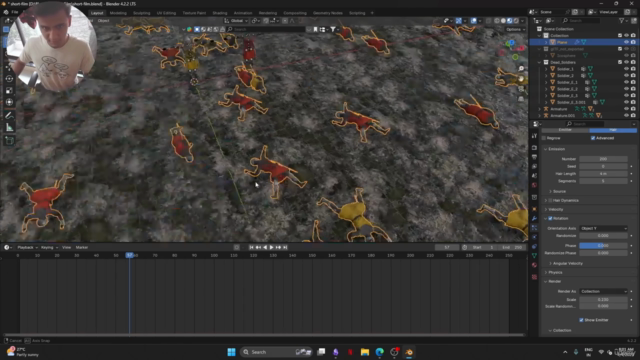This screenshot has width=640, height=360.
Task: Open the Tool properties tab
Action: (x=534, y=136)
